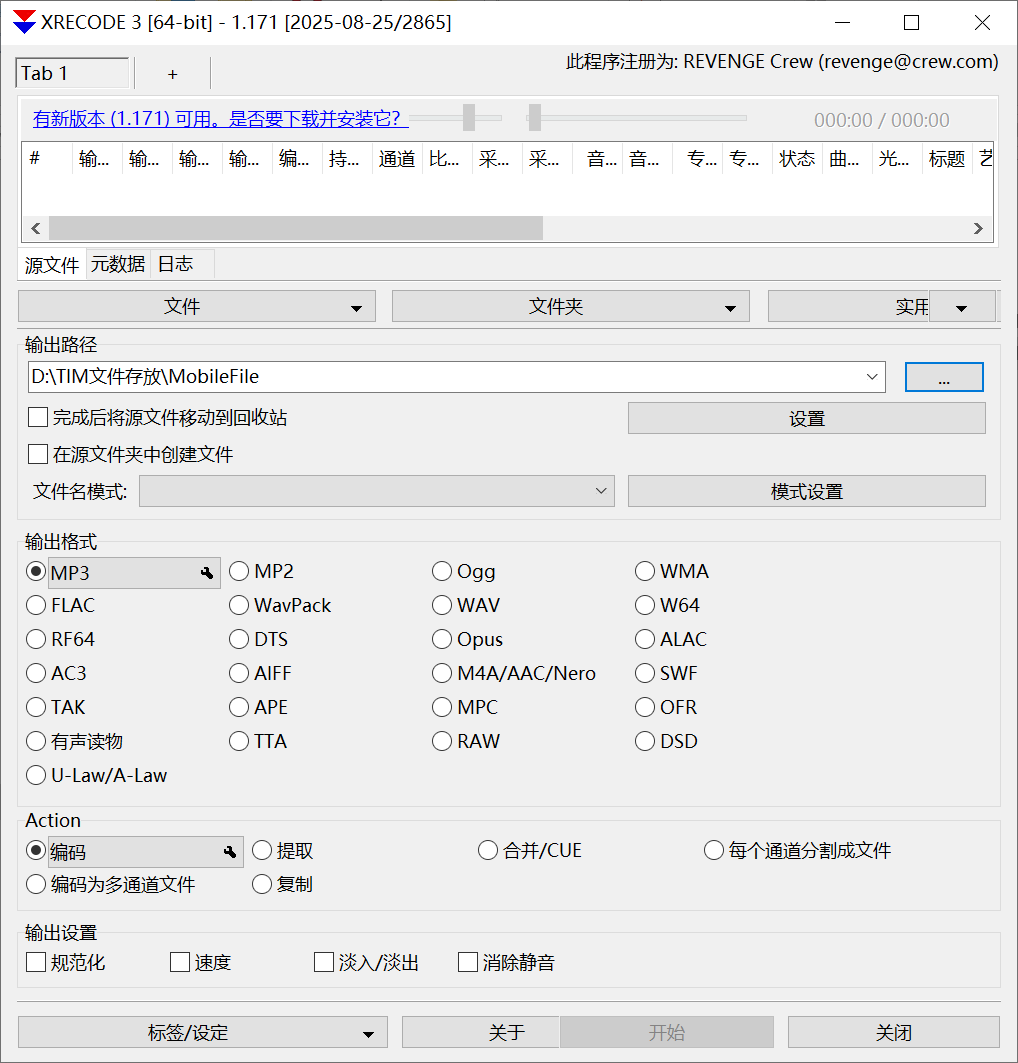Click the XRECODE app logo icon
Screen dimensions: 1018x1063
[24, 22]
